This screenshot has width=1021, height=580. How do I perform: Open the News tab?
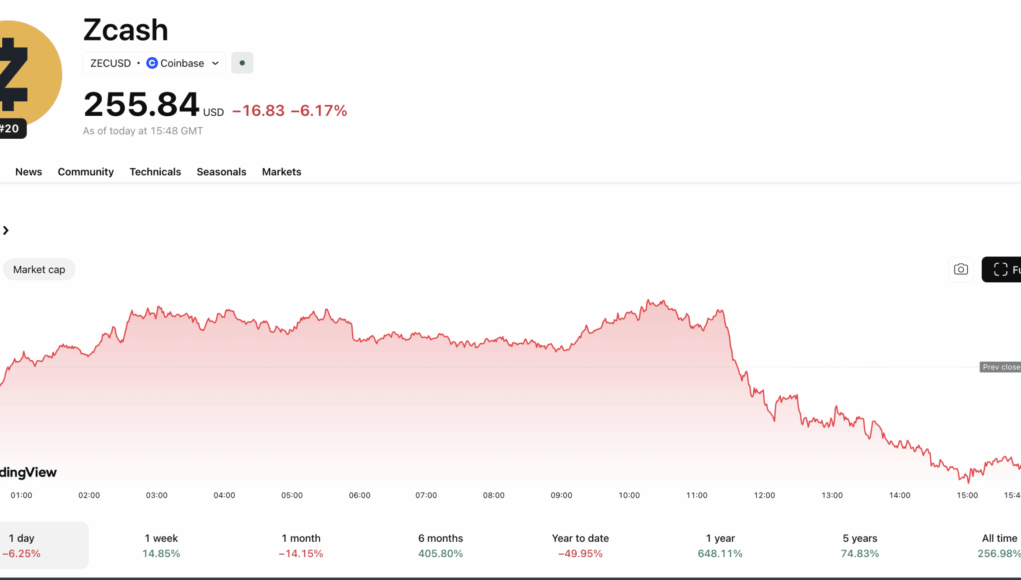click(29, 172)
